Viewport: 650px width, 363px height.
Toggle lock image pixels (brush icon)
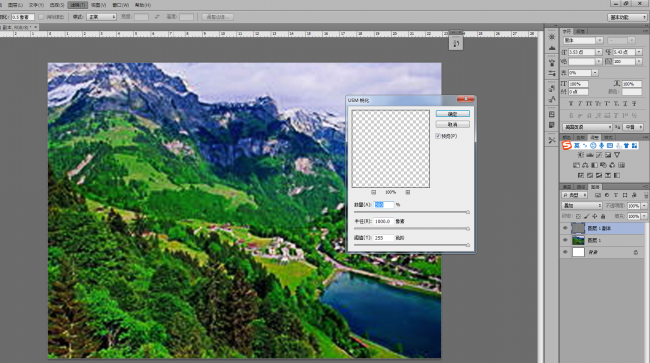pyautogui.click(x=587, y=216)
